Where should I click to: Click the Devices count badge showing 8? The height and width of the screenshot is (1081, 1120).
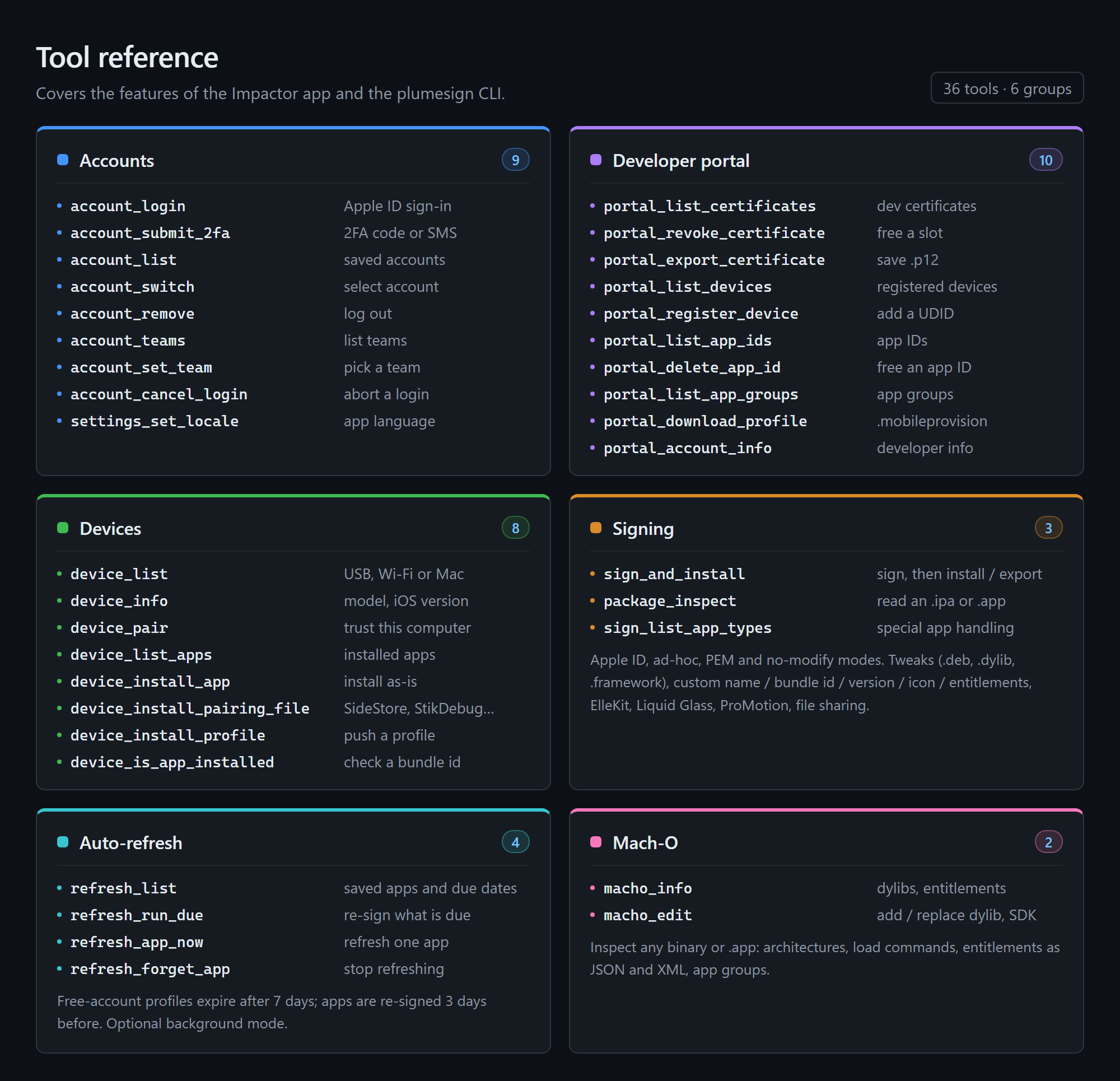coord(515,528)
